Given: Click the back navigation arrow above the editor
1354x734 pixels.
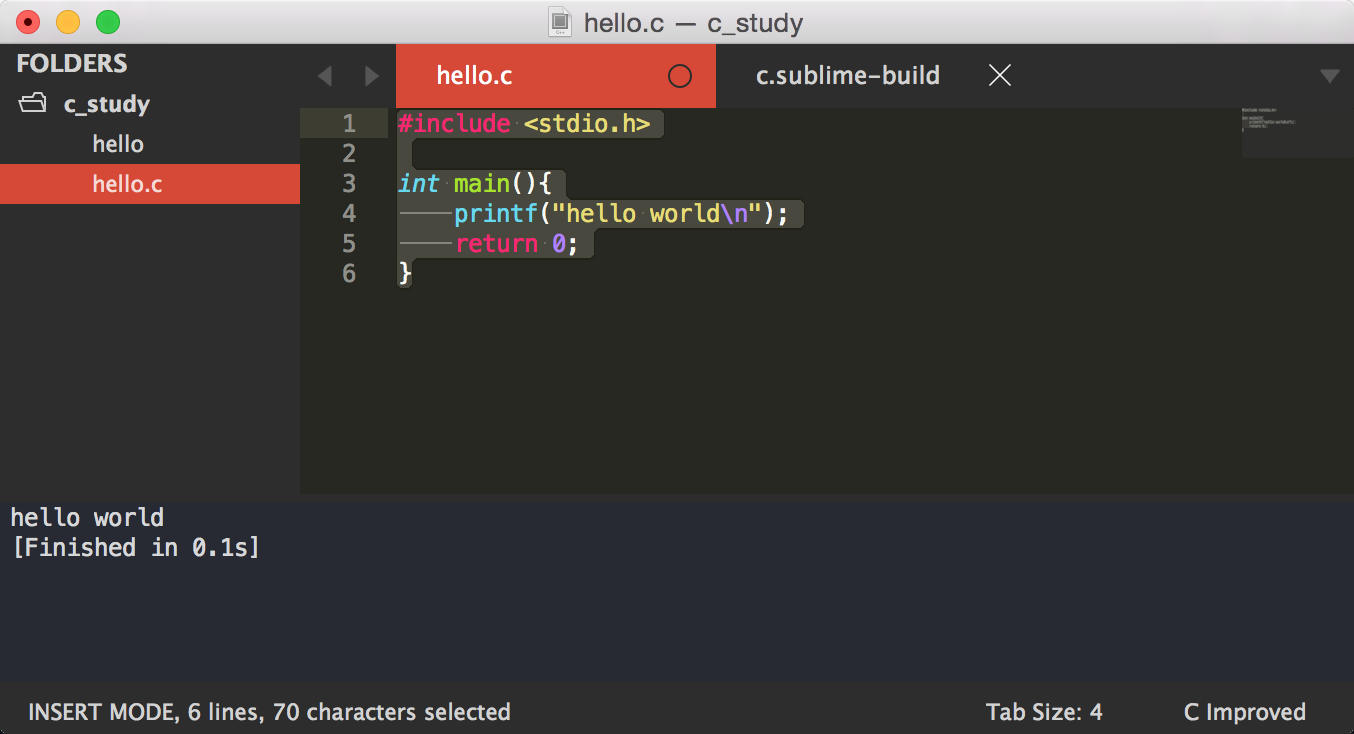Looking at the screenshot, I should tap(324, 75).
